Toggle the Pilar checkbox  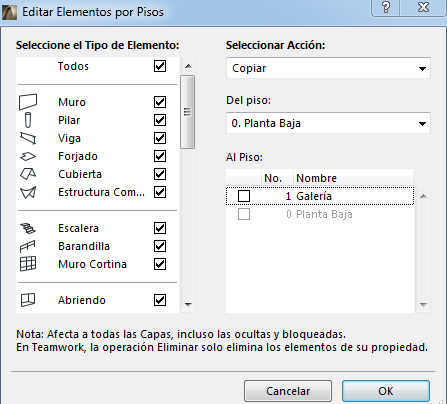[160, 120]
